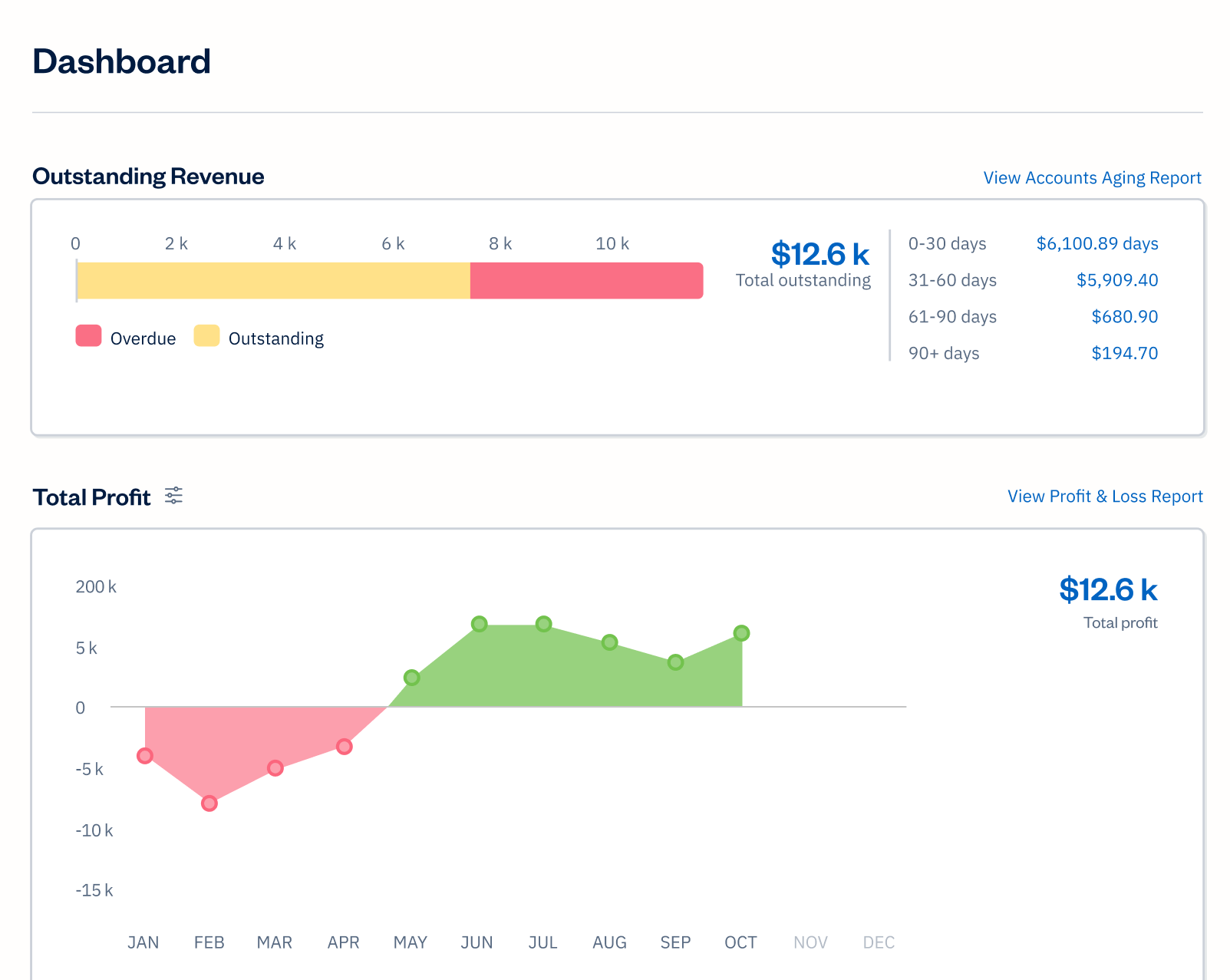Select the August data point on profit chart
Image resolution: width=1230 pixels, height=980 pixels.
coord(610,642)
